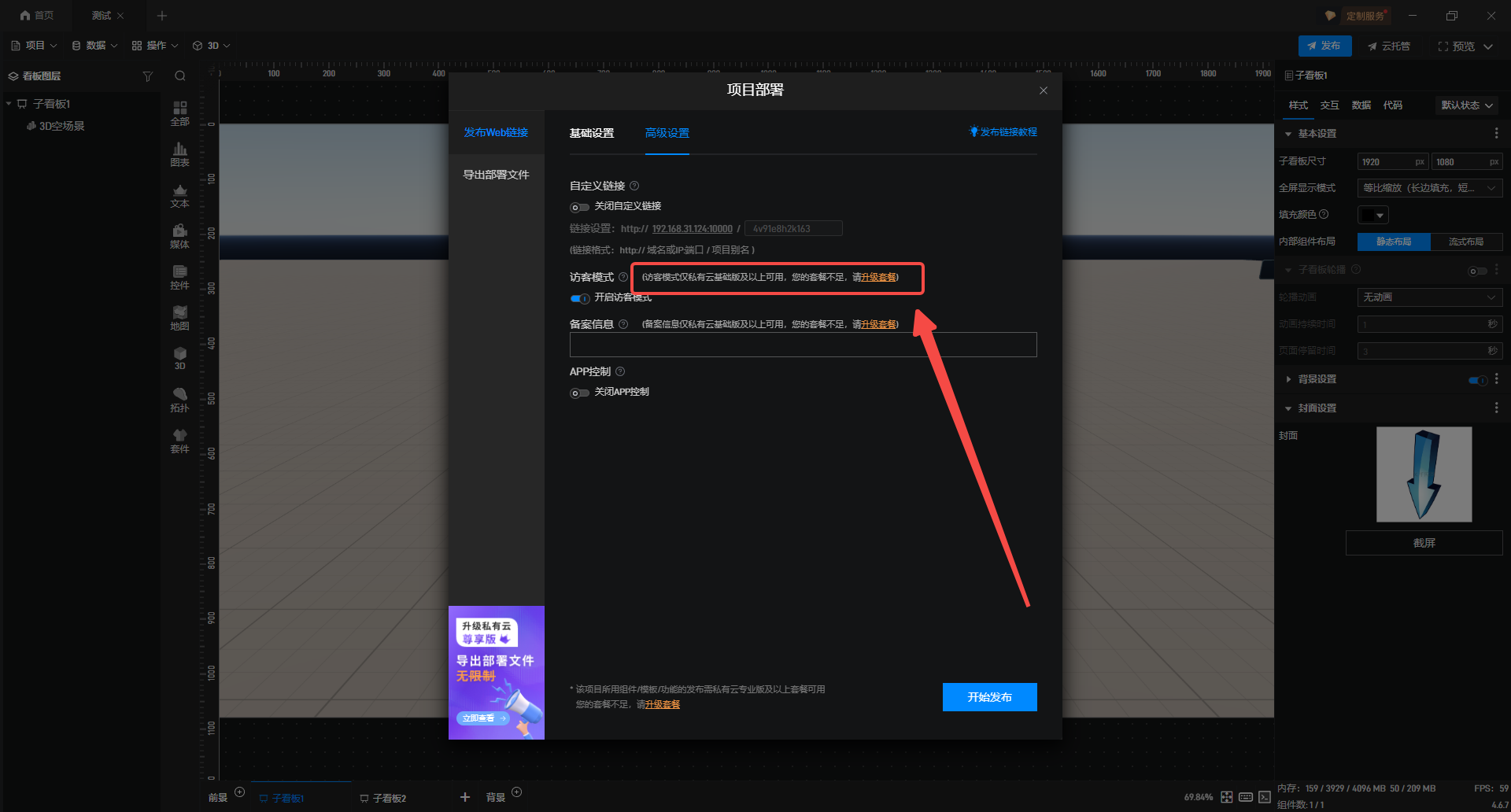Switch to the 基础设置 tab
1511x812 pixels.
[x=591, y=133]
